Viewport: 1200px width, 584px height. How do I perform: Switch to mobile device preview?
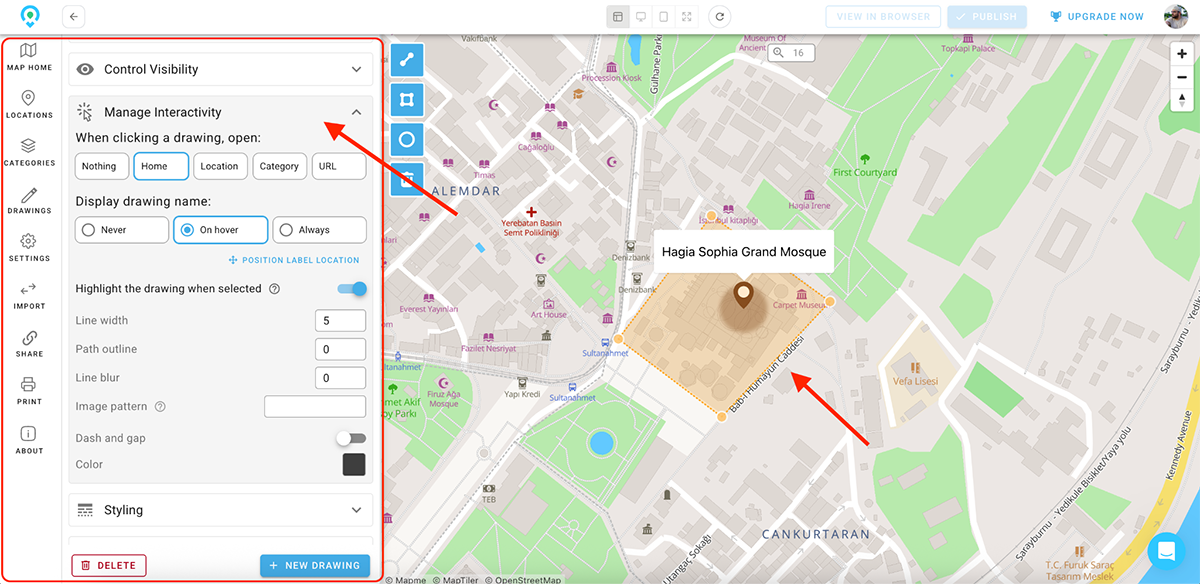click(663, 16)
